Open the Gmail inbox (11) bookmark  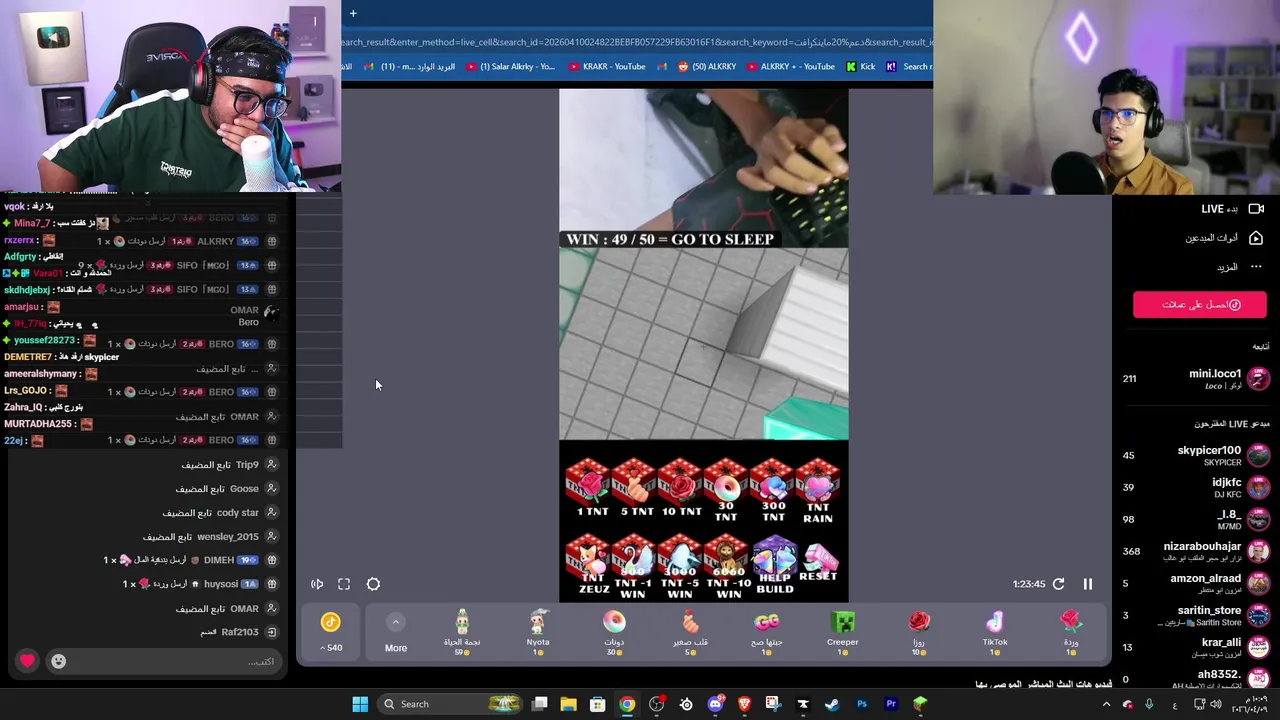(410, 67)
